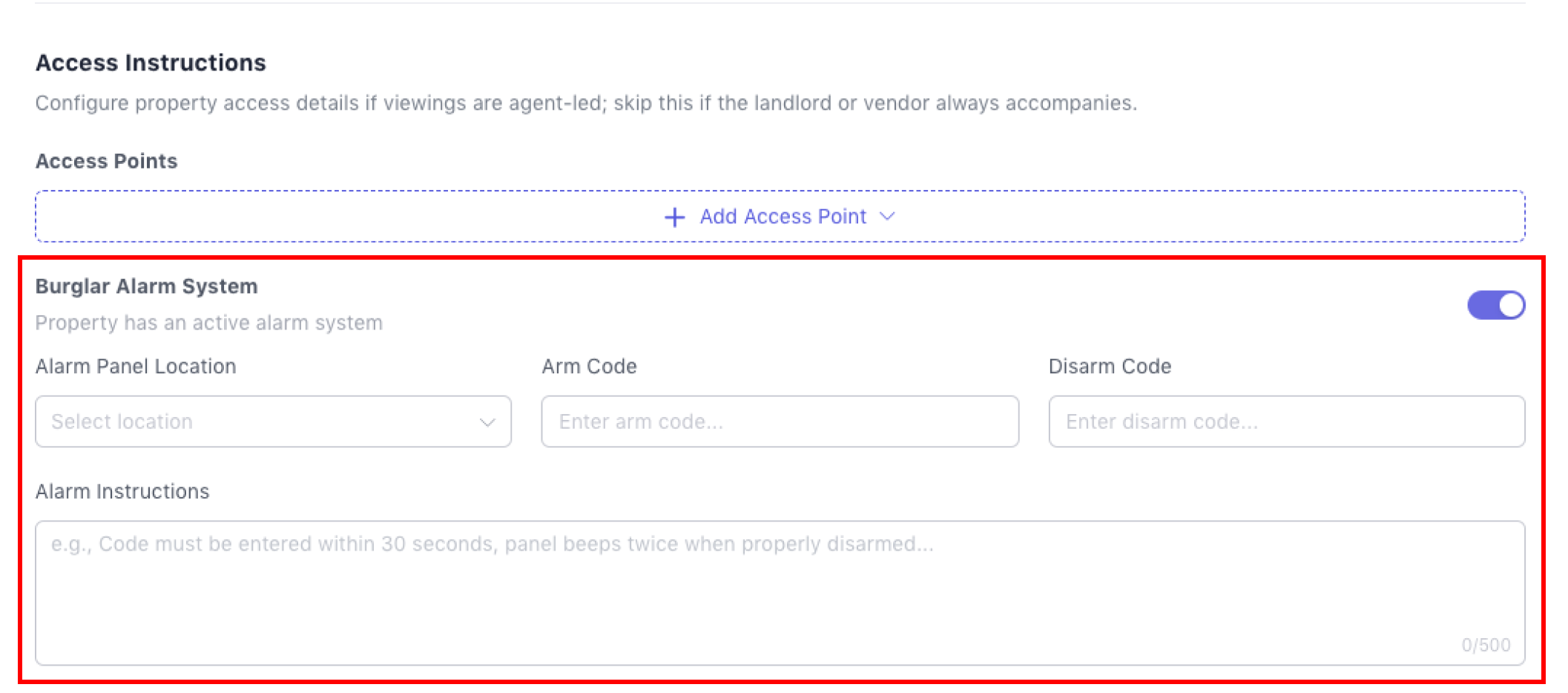The height and width of the screenshot is (693, 1568).
Task: Focus the Enter disarm code input field
Action: (x=1286, y=421)
